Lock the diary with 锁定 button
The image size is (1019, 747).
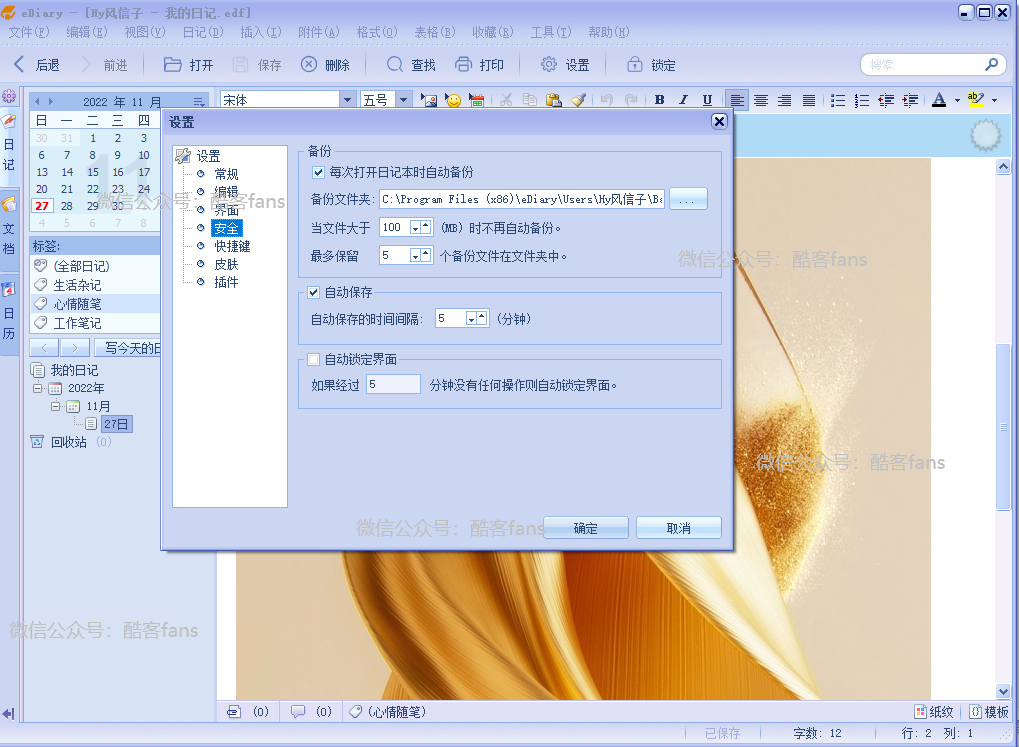pyautogui.click(x=651, y=65)
